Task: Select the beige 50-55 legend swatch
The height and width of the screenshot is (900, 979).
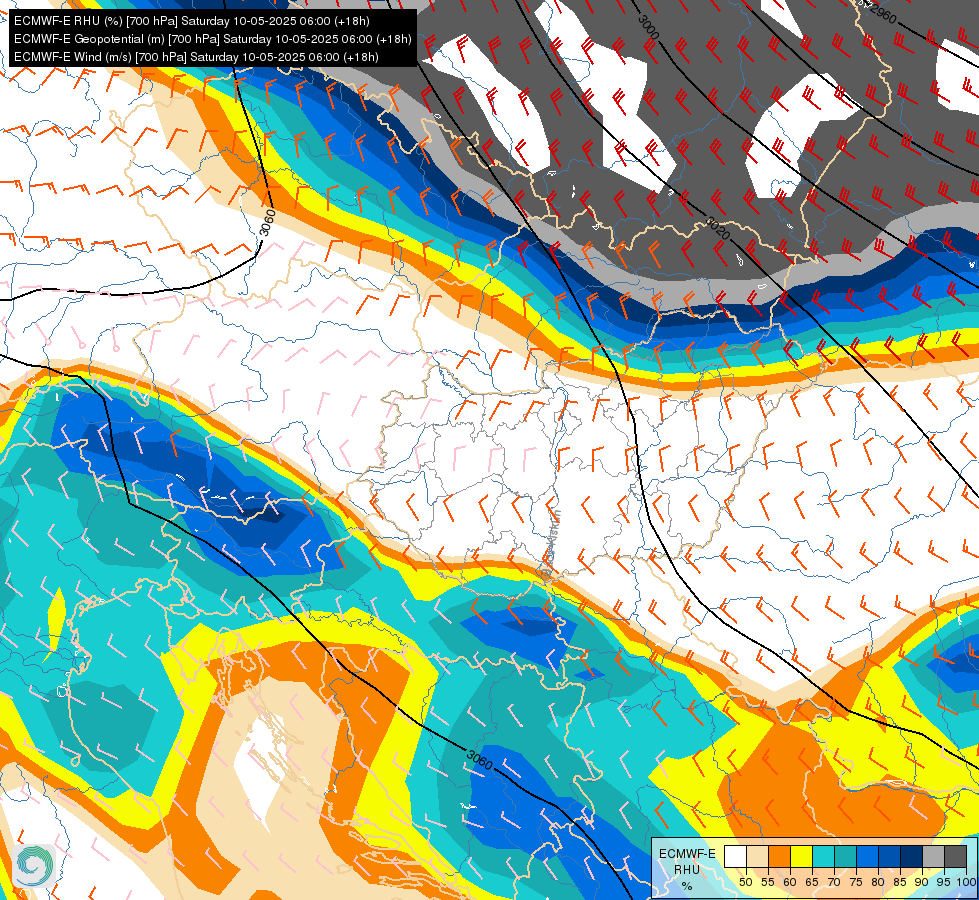Action: pos(757,856)
